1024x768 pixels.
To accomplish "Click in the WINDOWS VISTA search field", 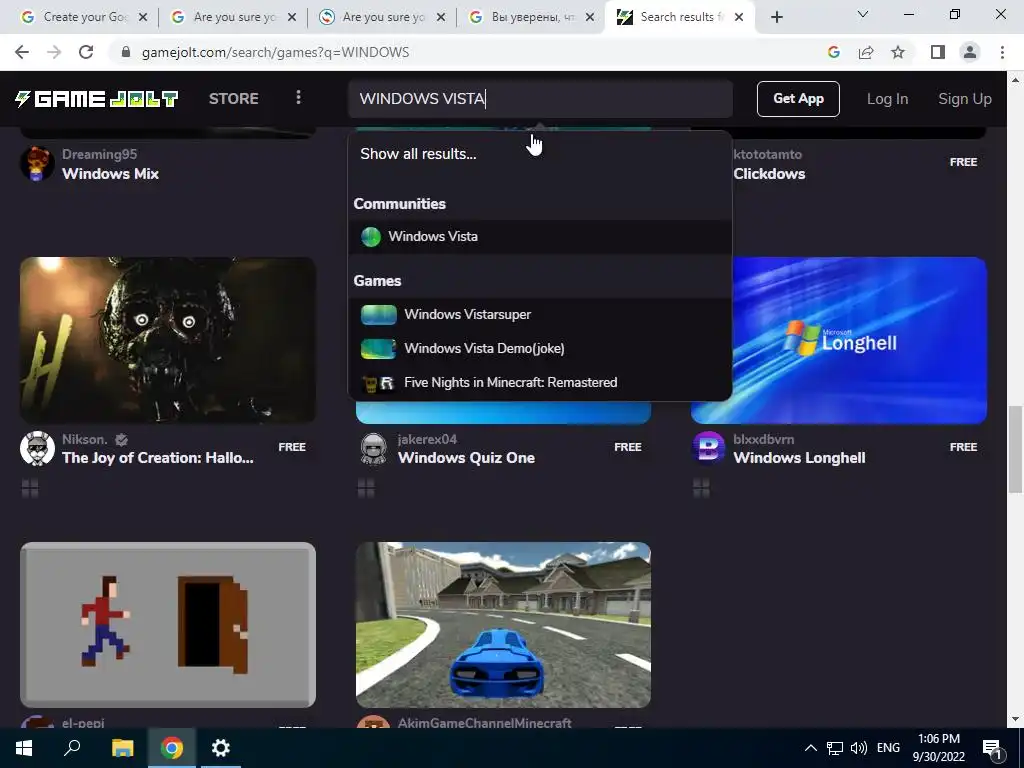I will 540,99.
